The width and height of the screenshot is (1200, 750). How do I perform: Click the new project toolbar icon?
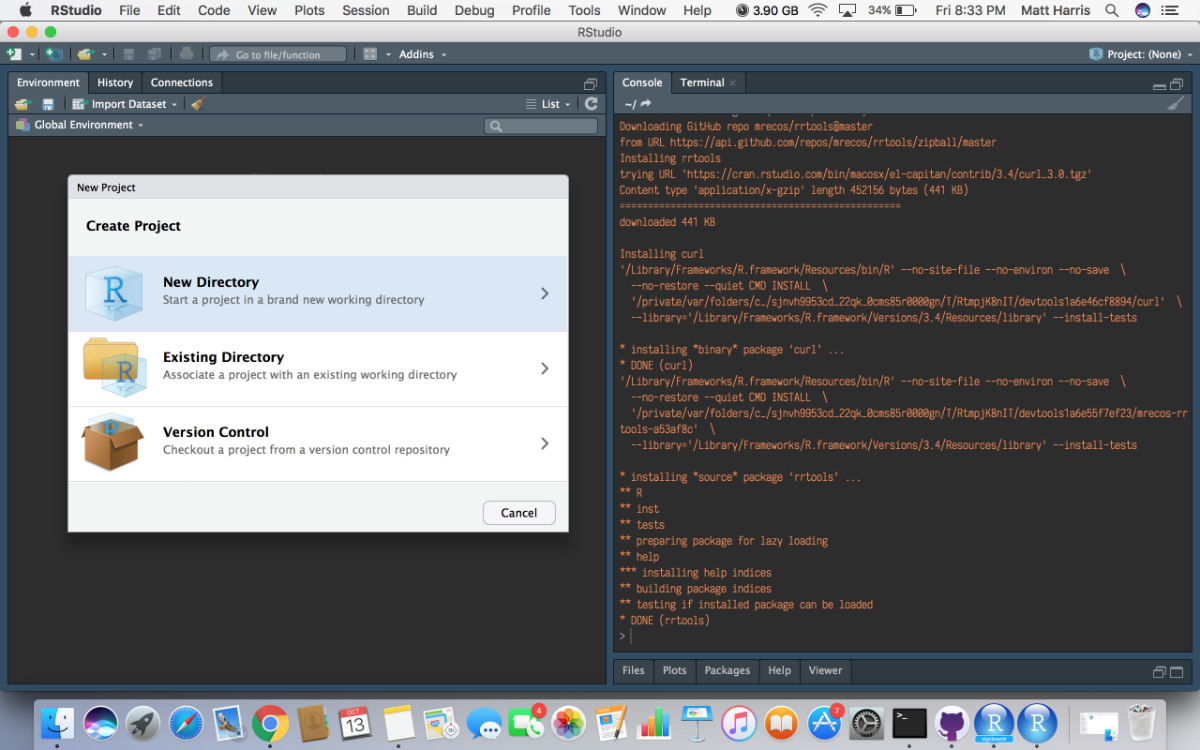tap(53, 54)
